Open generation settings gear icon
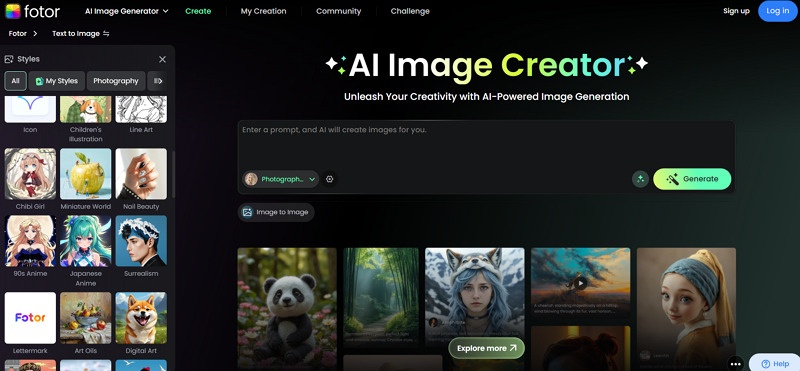Image resolution: width=800 pixels, height=371 pixels. click(x=330, y=179)
